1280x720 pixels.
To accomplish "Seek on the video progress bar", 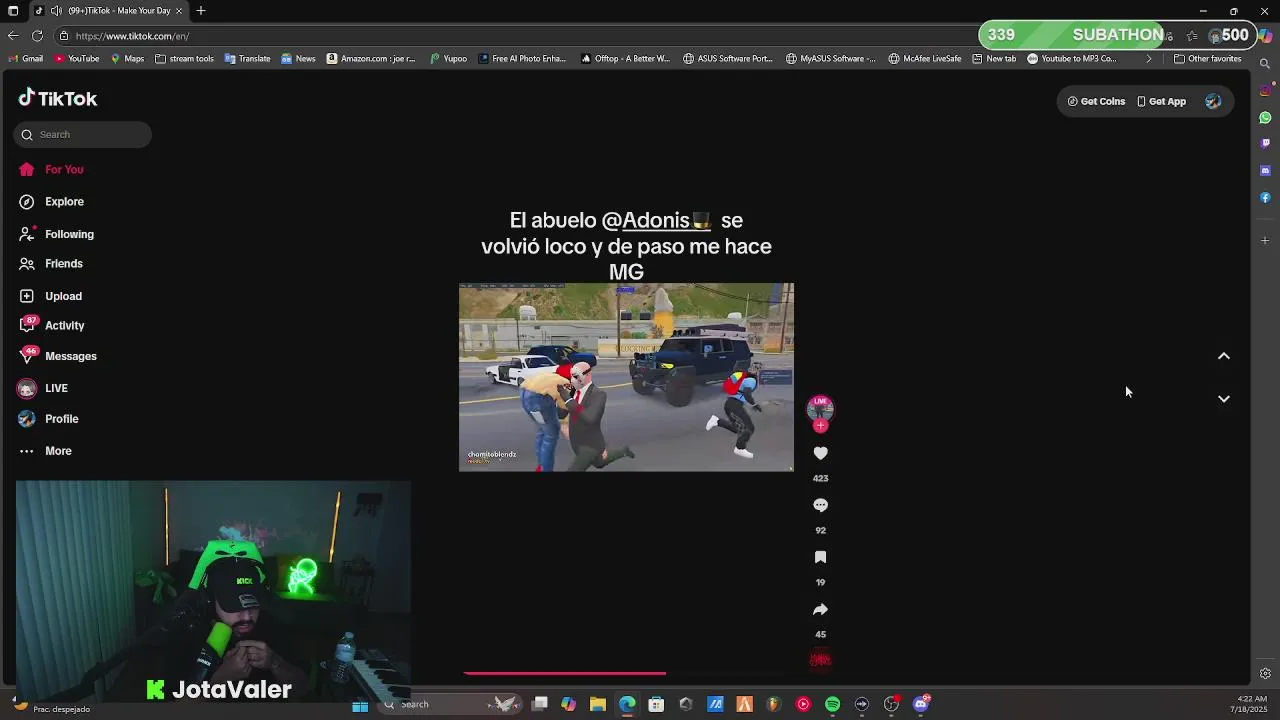I will (x=626, y=674).
